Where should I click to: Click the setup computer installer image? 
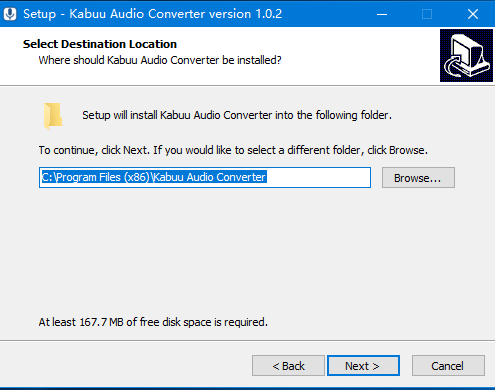point(466,55)
